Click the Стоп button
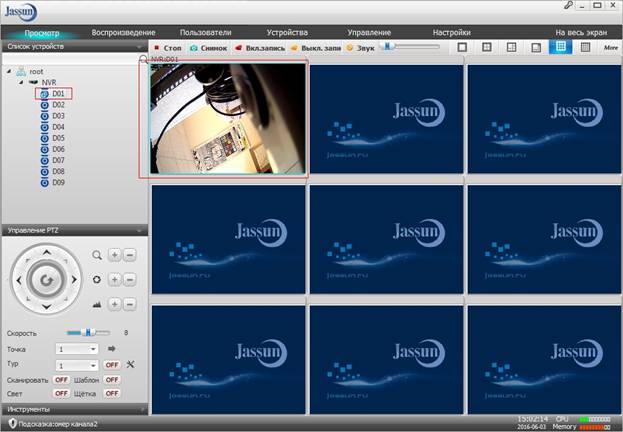The width and height of the screenshot is (623, 432). click(168, 48)
